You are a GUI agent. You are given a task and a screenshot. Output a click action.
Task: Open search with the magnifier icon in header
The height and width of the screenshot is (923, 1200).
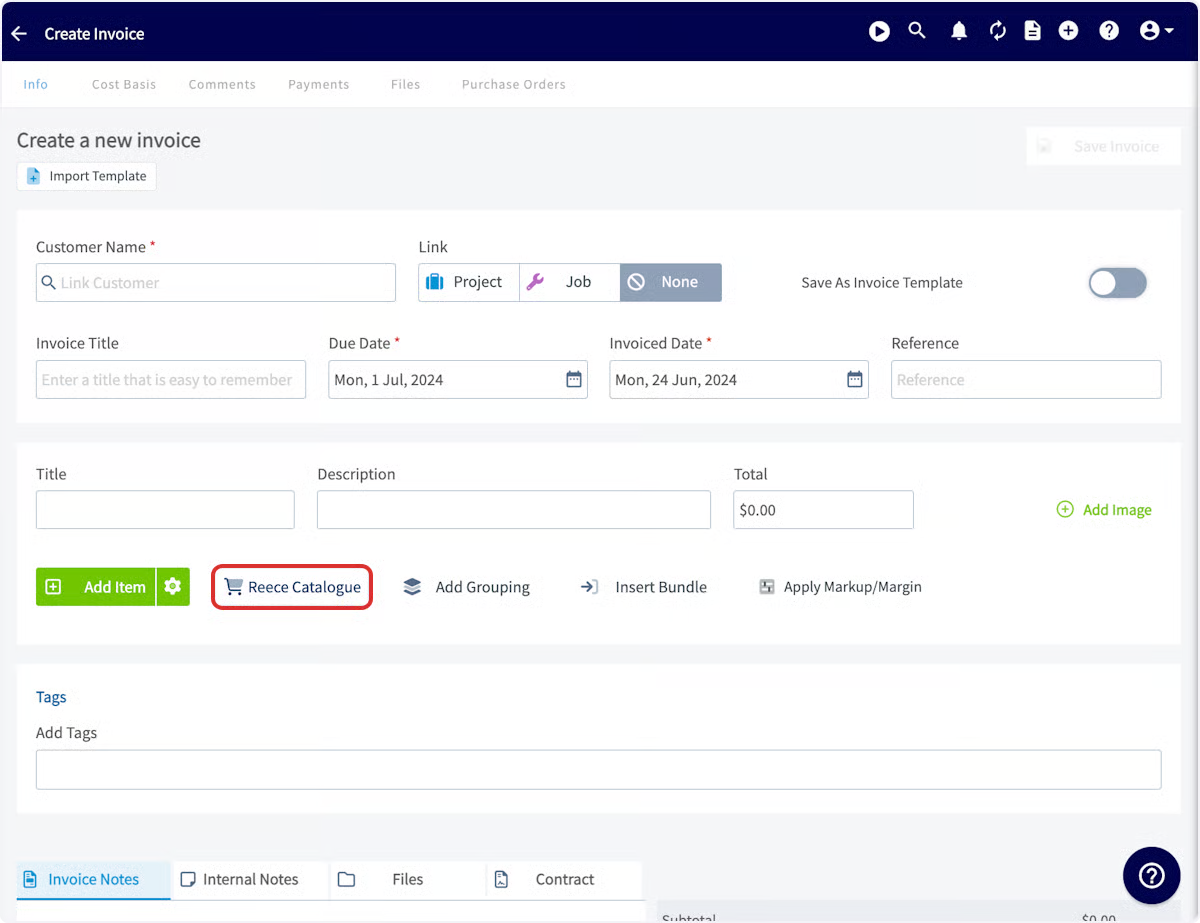tap(917, 31)
